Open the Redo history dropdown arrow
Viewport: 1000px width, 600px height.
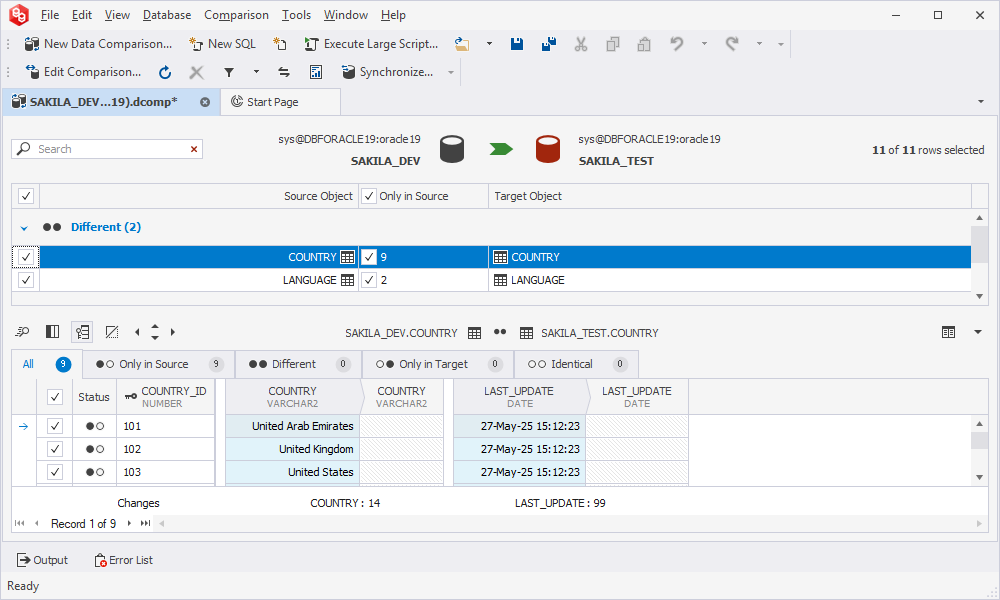[x=759, y=44]
